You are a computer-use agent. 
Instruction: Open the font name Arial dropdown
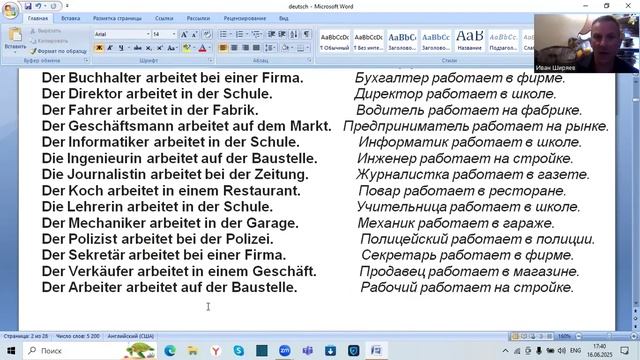point(148,34)
